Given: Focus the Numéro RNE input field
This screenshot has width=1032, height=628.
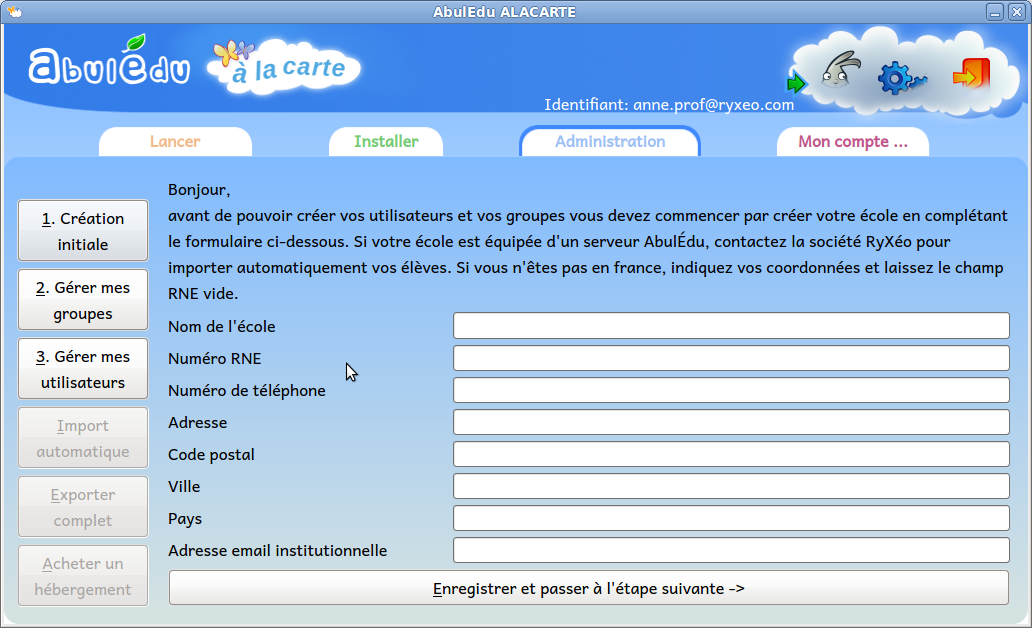Looking at the screenshot, I should [x=731, y=358].
